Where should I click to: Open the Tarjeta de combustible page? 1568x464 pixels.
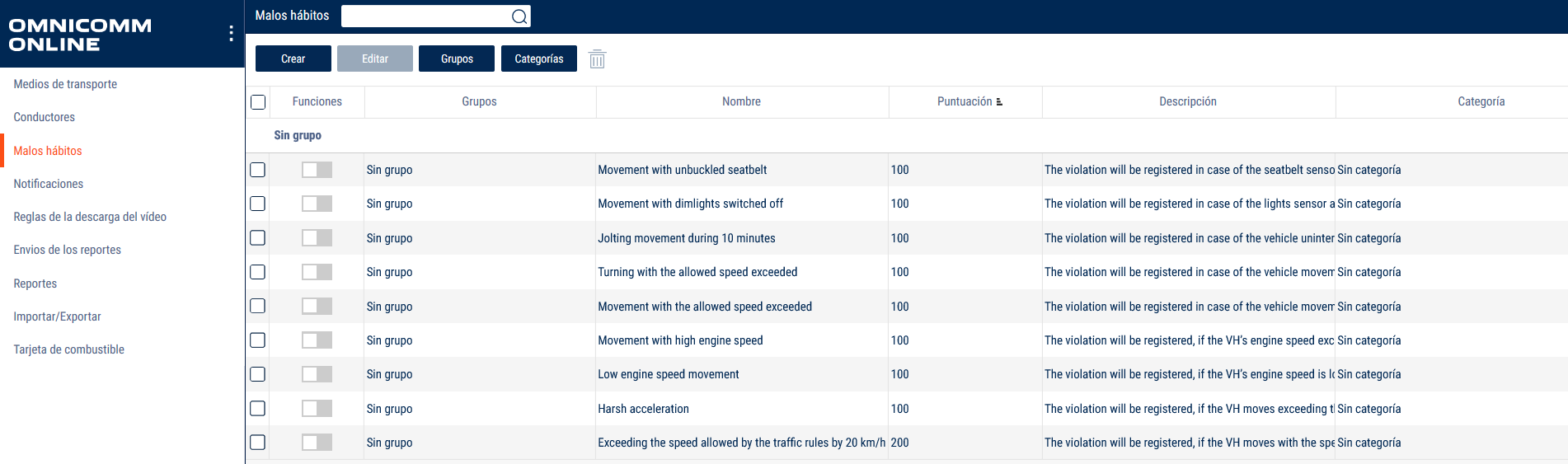[x=69, y=349]
